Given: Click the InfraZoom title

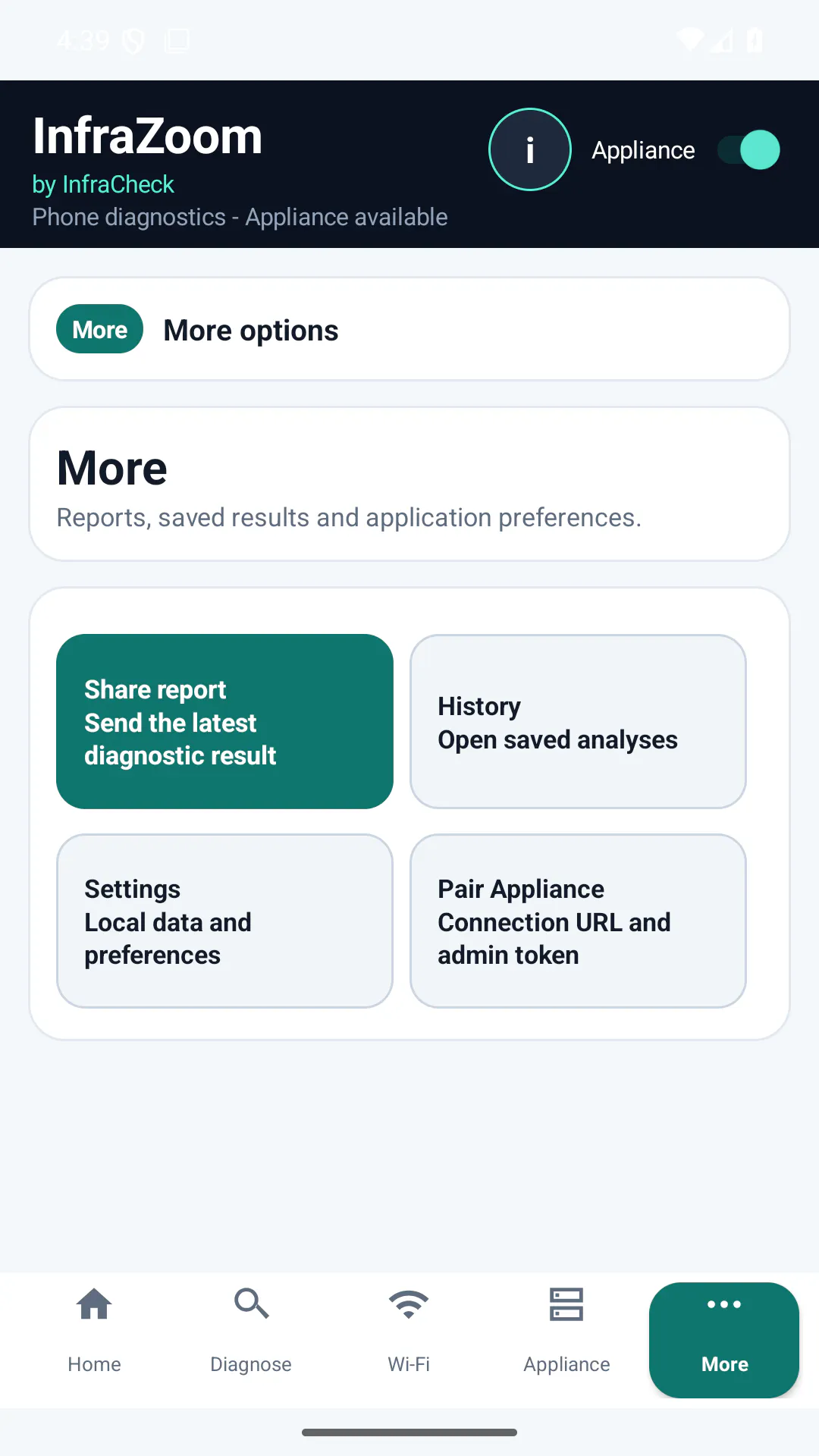Looking at the screenshot, I should [x=147, y=136].
